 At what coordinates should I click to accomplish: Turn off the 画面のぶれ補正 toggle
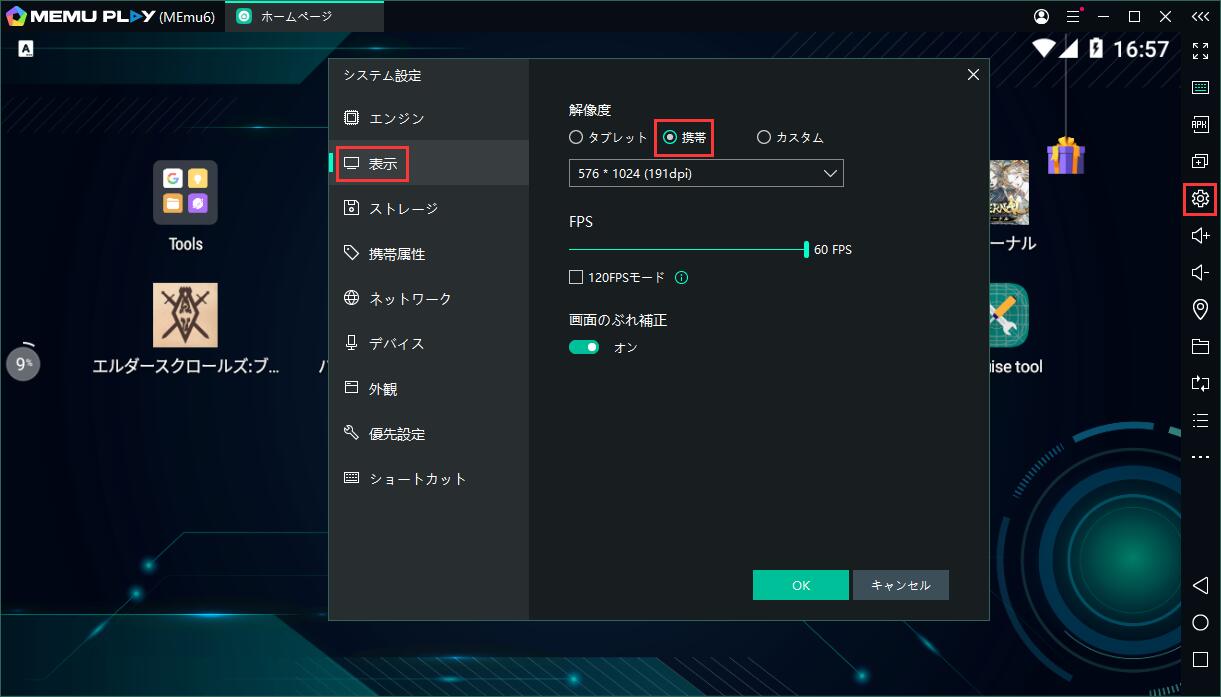tap(584, 345)
